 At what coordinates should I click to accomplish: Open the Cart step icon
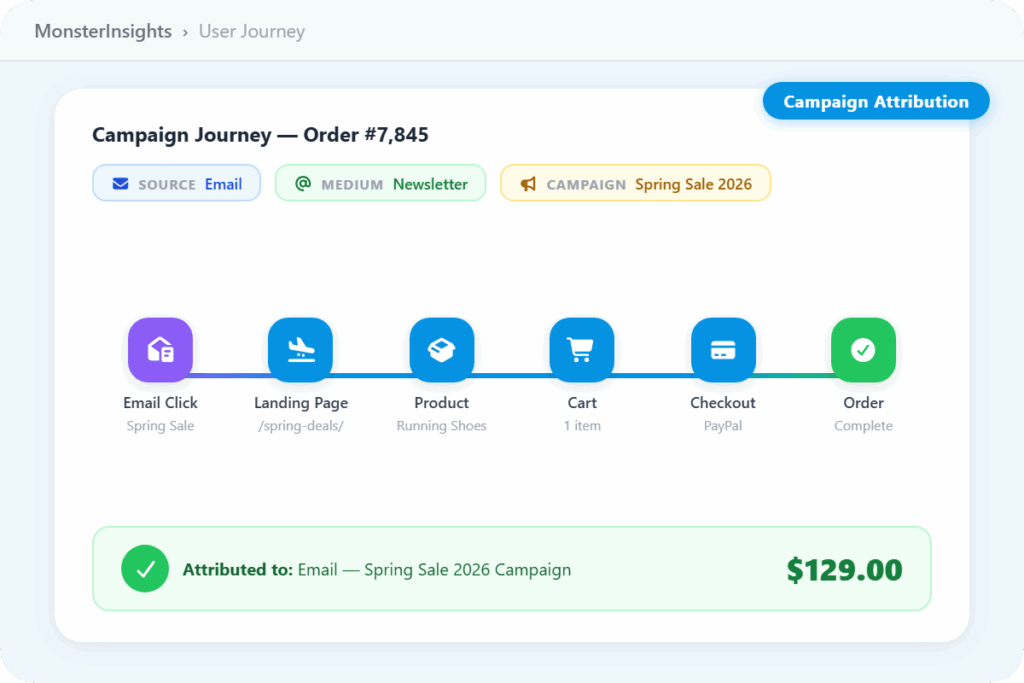[x=581, y=350]
